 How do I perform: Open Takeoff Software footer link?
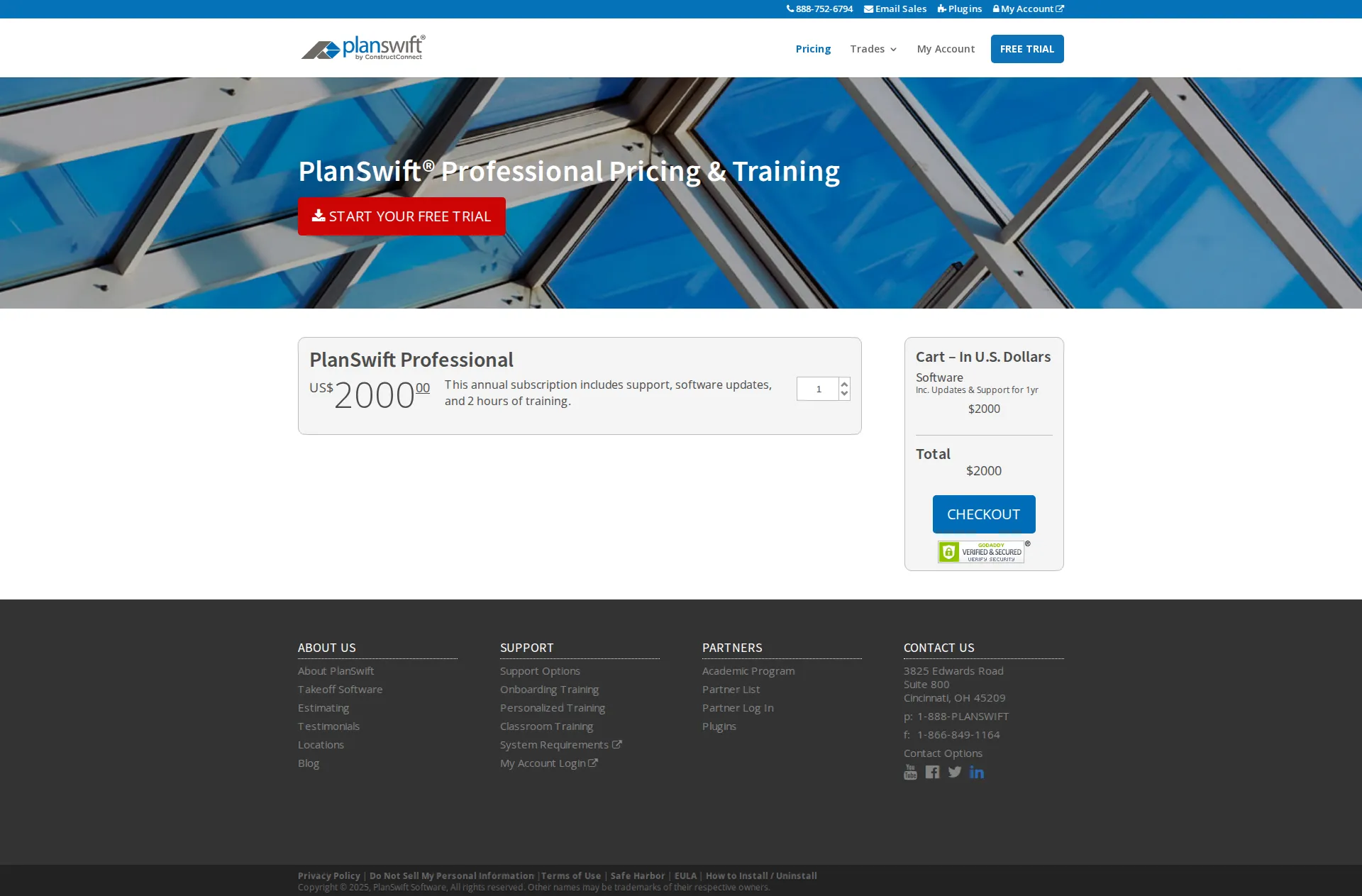[340, 690]
